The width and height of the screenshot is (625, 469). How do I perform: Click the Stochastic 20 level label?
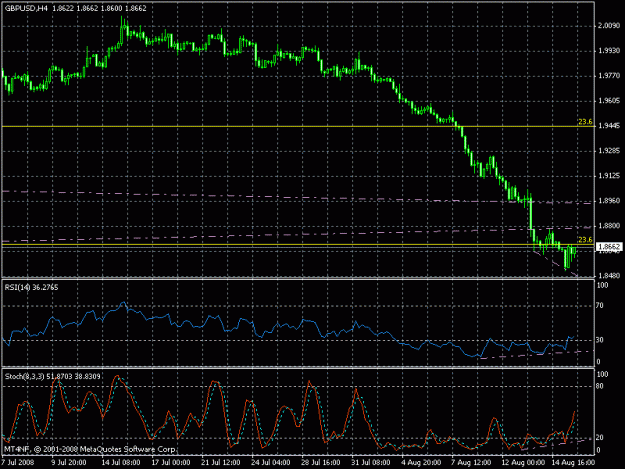pos(600,438)
